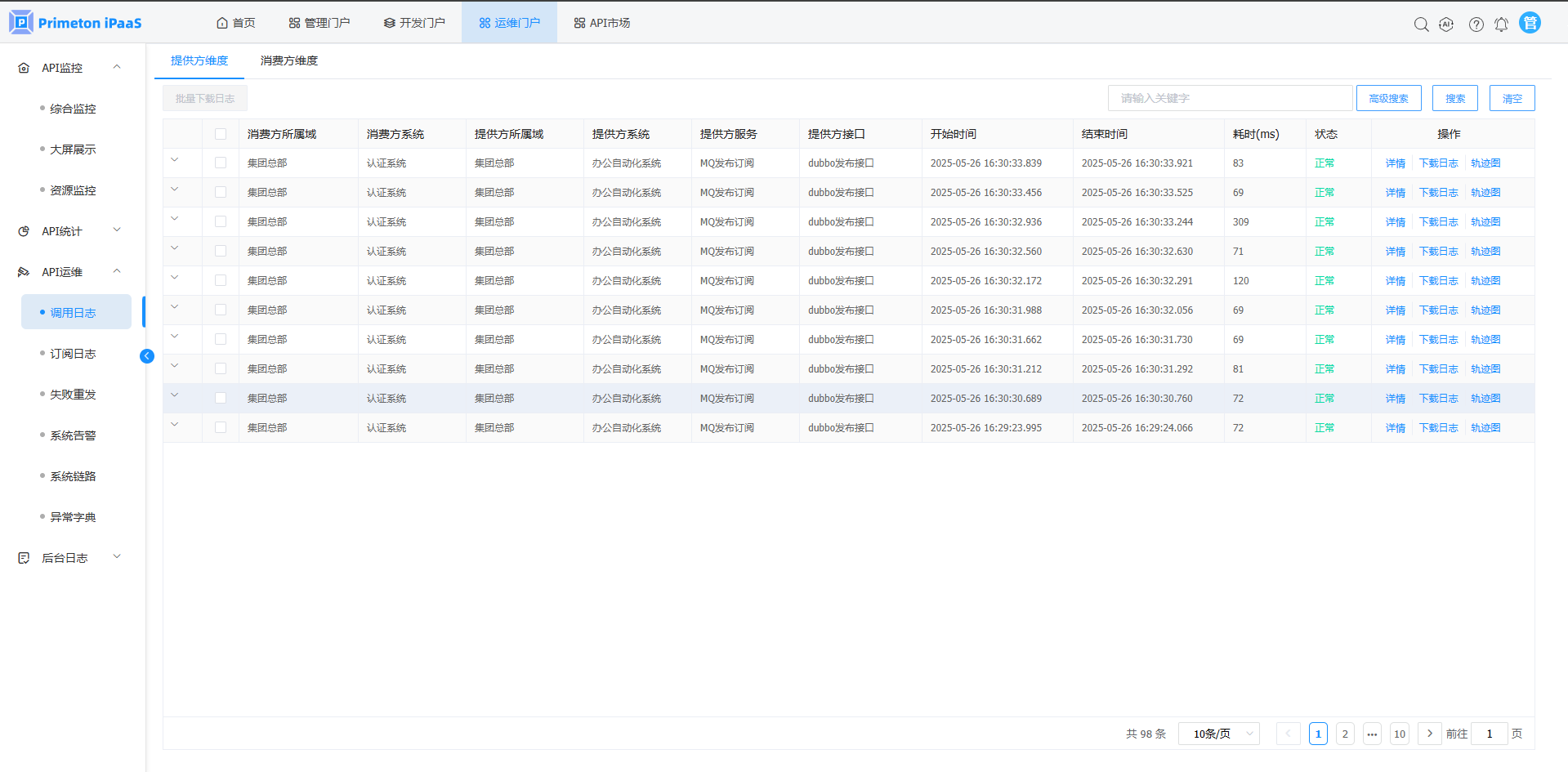Check the first row's checkbox
This screenshot has height=772, width=1568.
click(221, 163)
